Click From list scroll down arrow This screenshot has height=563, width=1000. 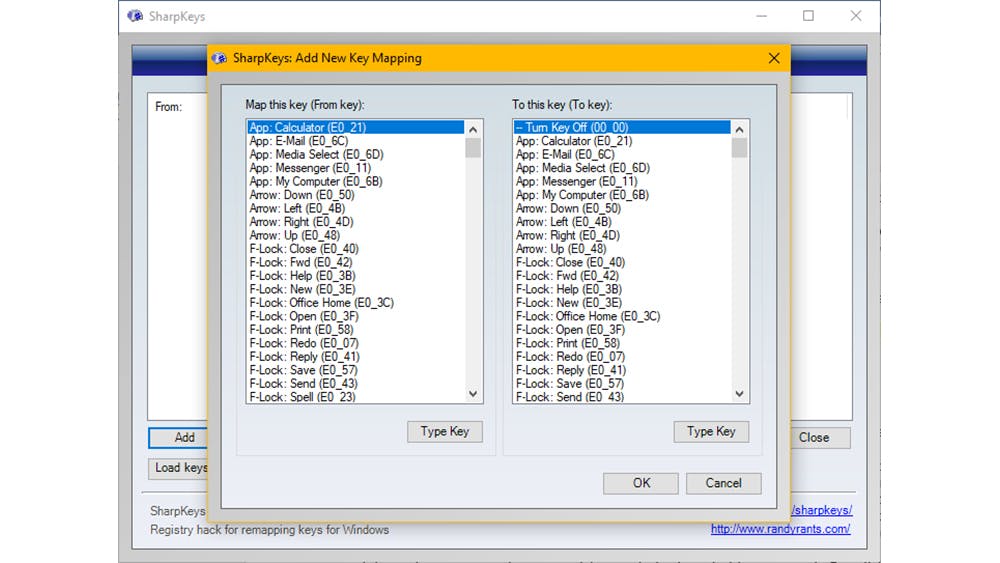pos(473,394)
